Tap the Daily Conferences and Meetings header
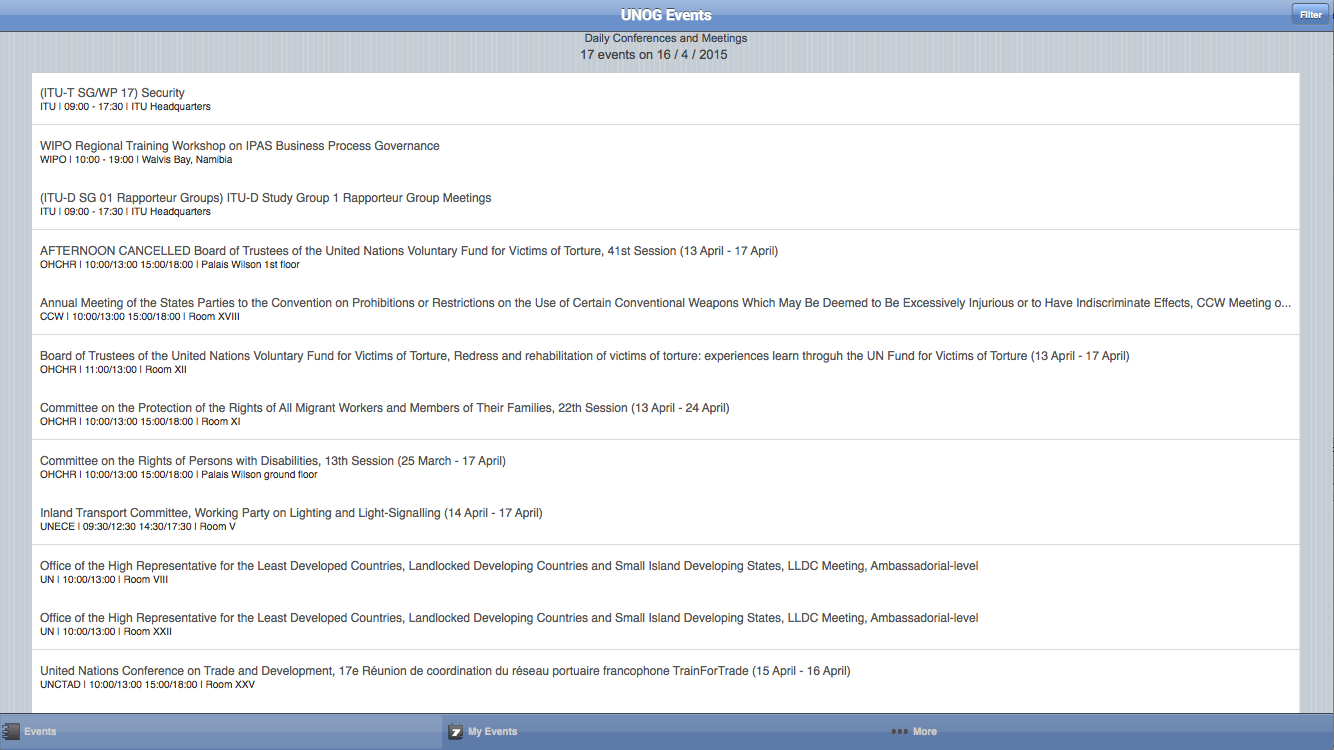 [x=665, y=37]
